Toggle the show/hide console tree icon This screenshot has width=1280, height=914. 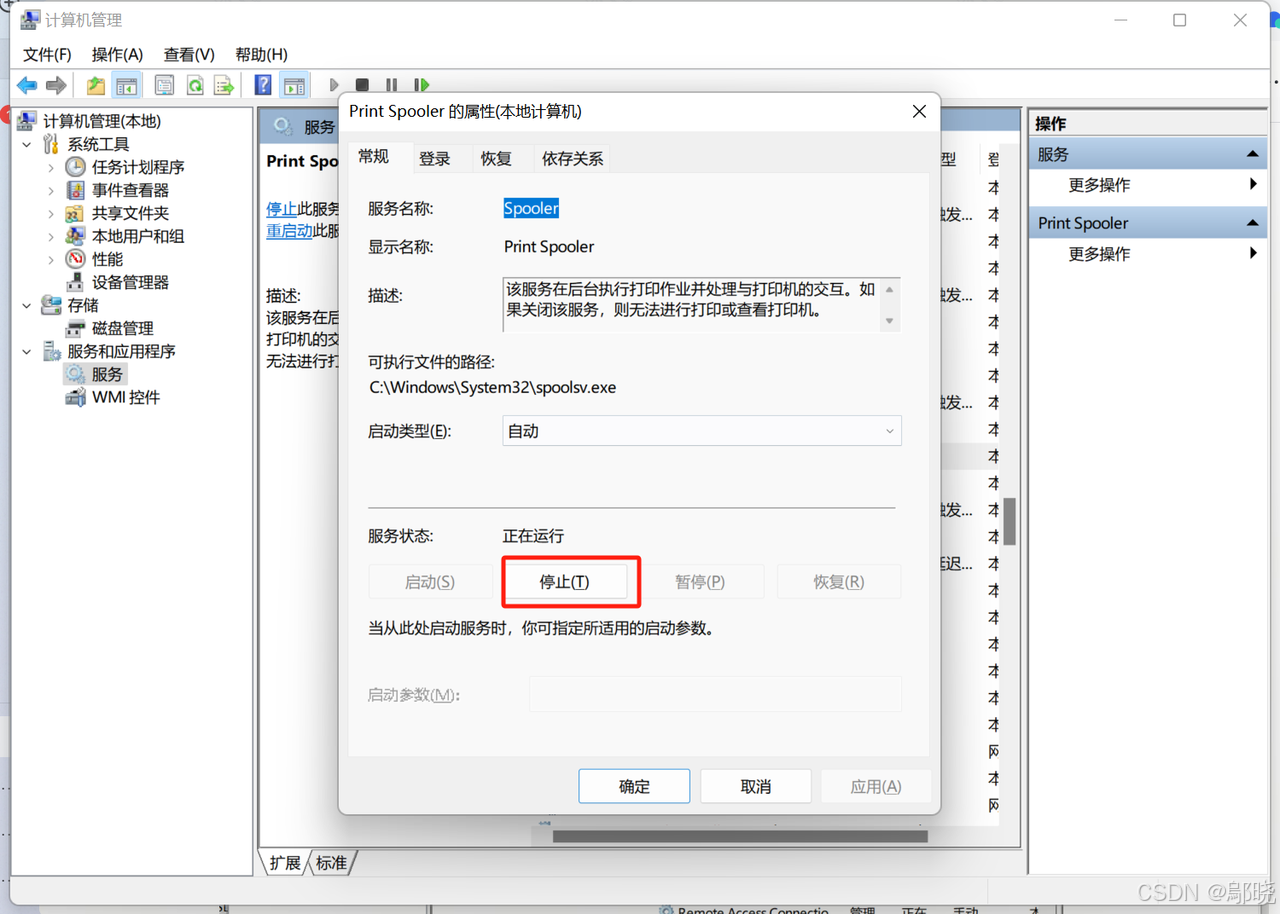point(126,86)
